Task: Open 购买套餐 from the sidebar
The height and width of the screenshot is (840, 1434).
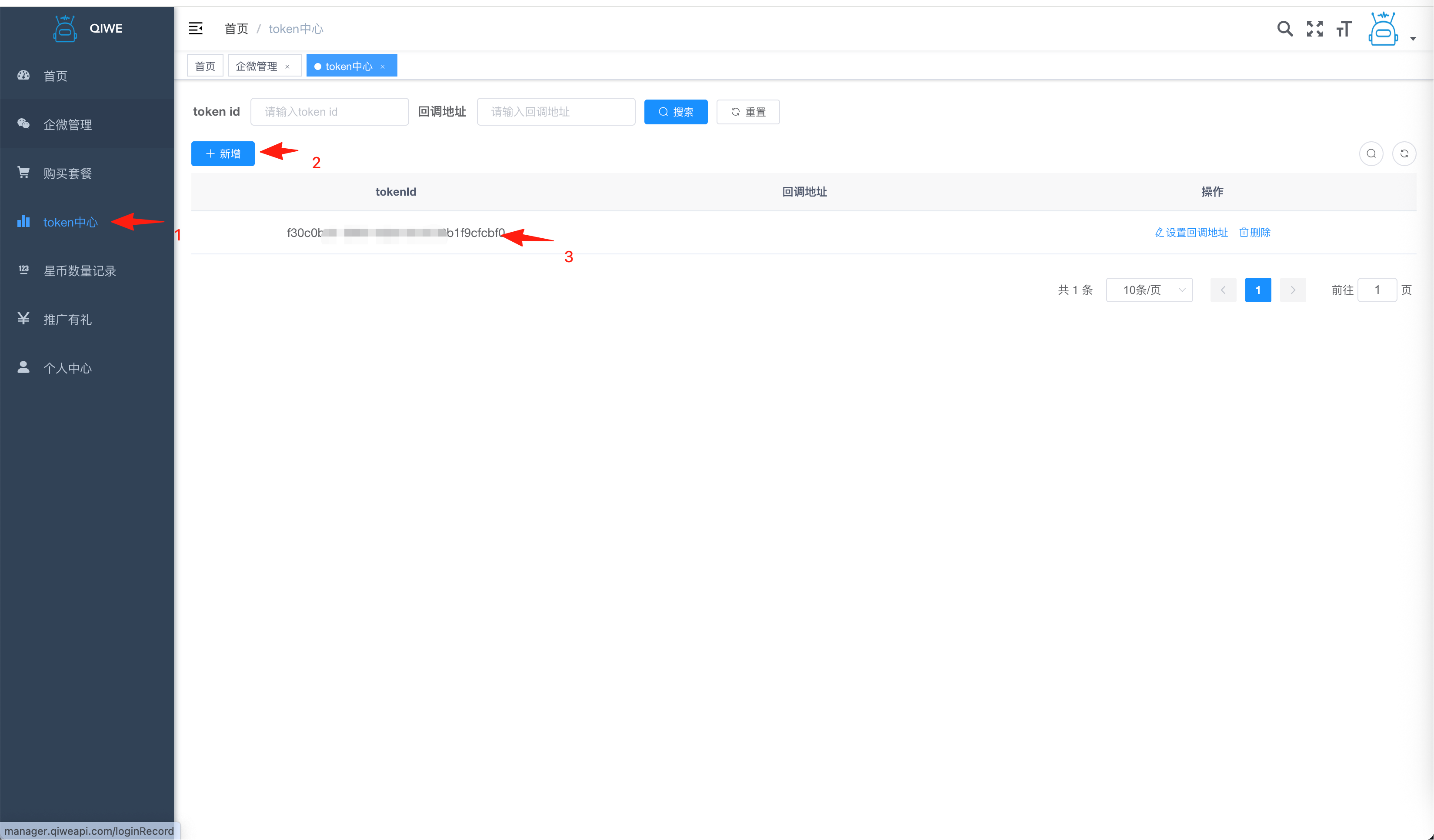Action: [x=67, y=173]
